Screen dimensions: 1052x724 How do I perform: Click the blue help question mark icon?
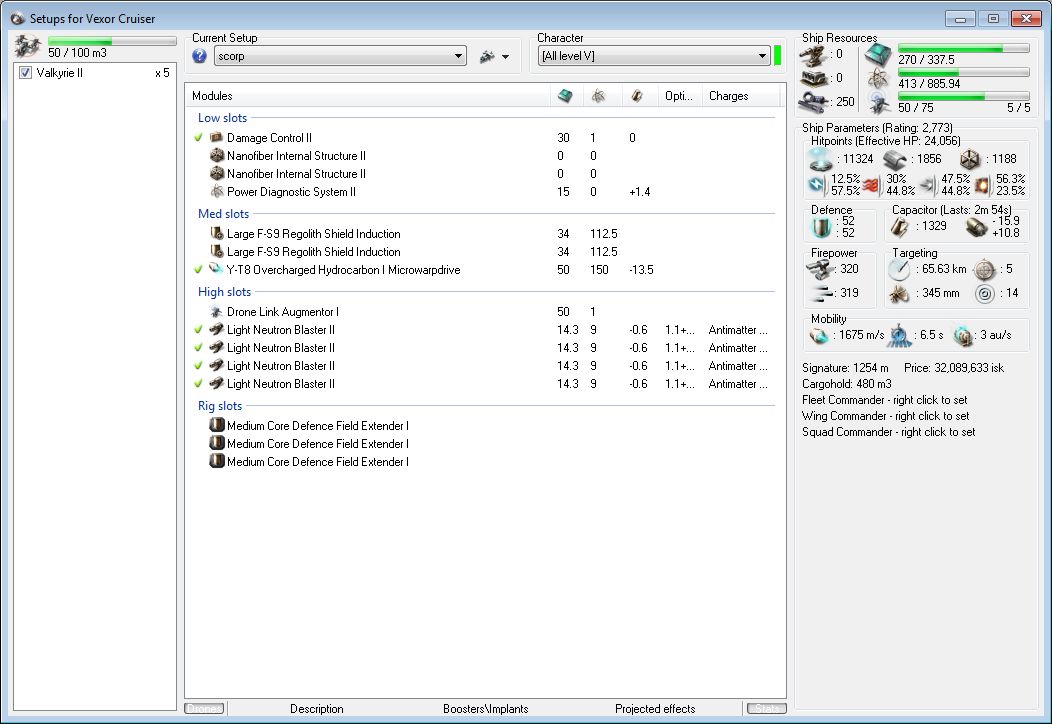click(x=199, y=56)
